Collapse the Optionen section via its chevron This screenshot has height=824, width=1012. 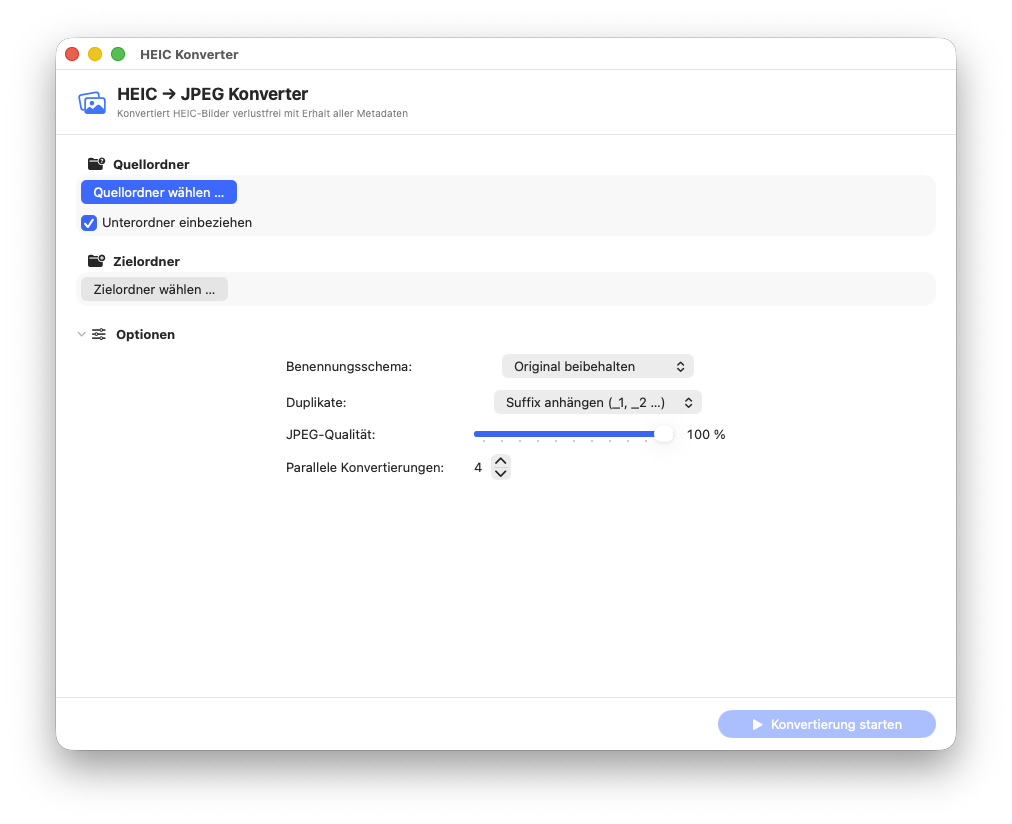point(81,334)
